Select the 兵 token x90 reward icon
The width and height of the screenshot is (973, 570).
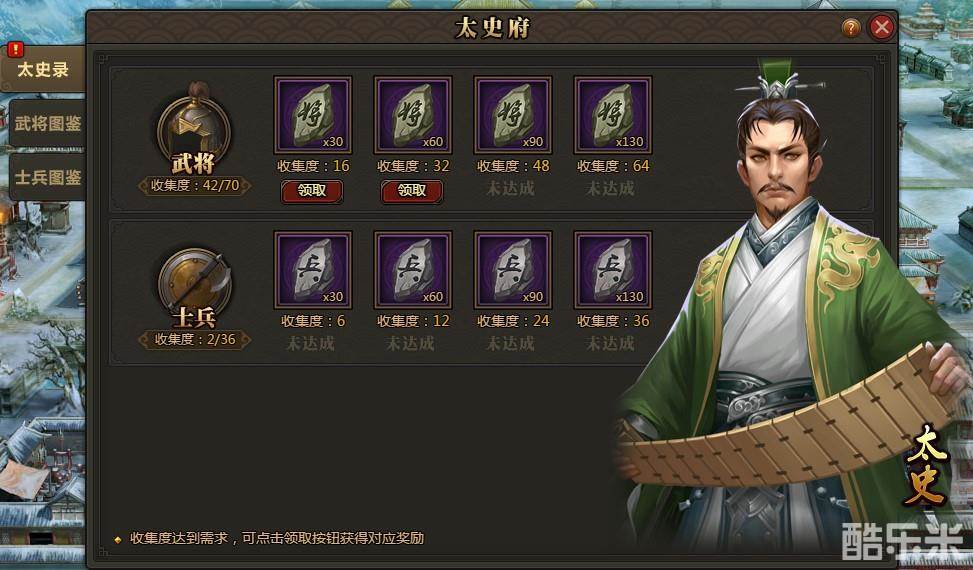tap(513, 270)
